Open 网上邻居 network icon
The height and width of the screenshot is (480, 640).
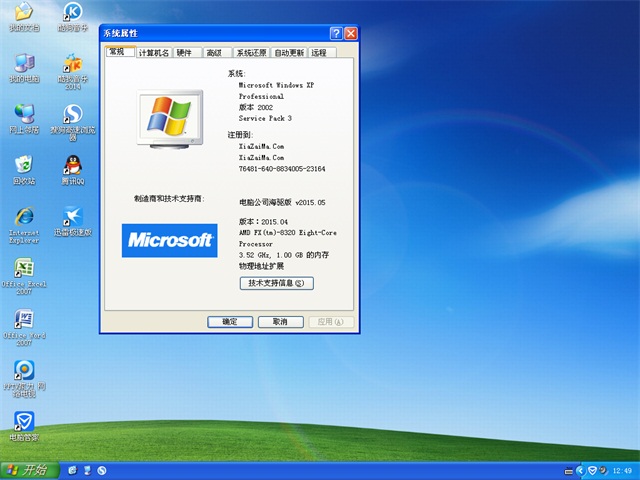click(x=23, y=114)
